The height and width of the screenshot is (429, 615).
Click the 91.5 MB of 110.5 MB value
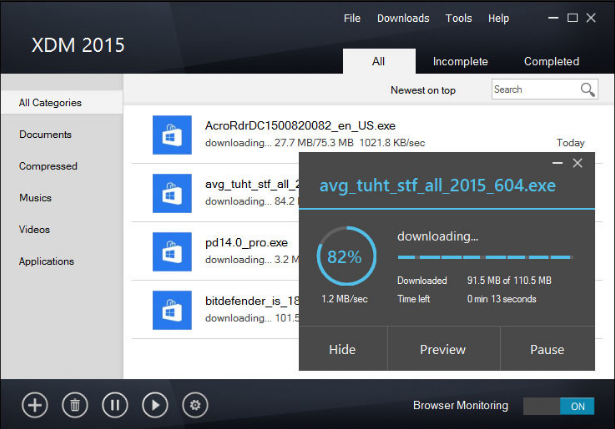coord(509,280)
